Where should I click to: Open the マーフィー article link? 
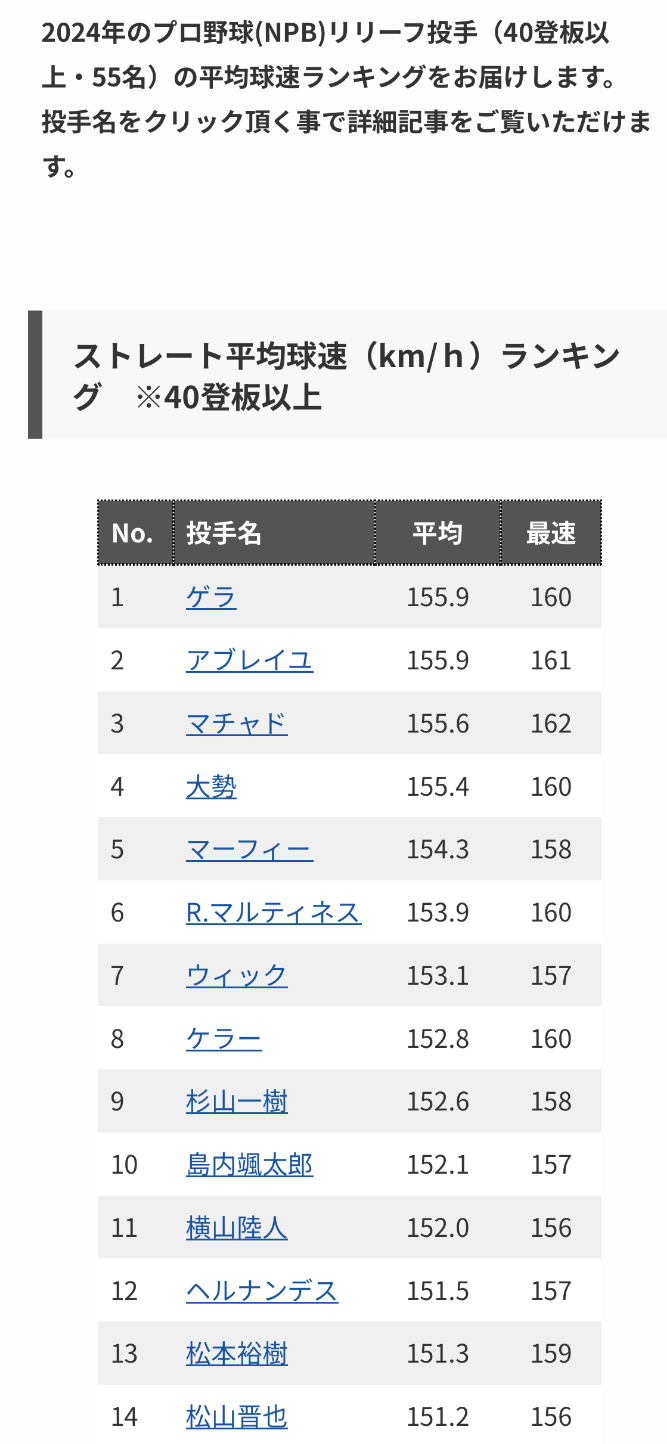pyautogui.click(x=249, y=850)
